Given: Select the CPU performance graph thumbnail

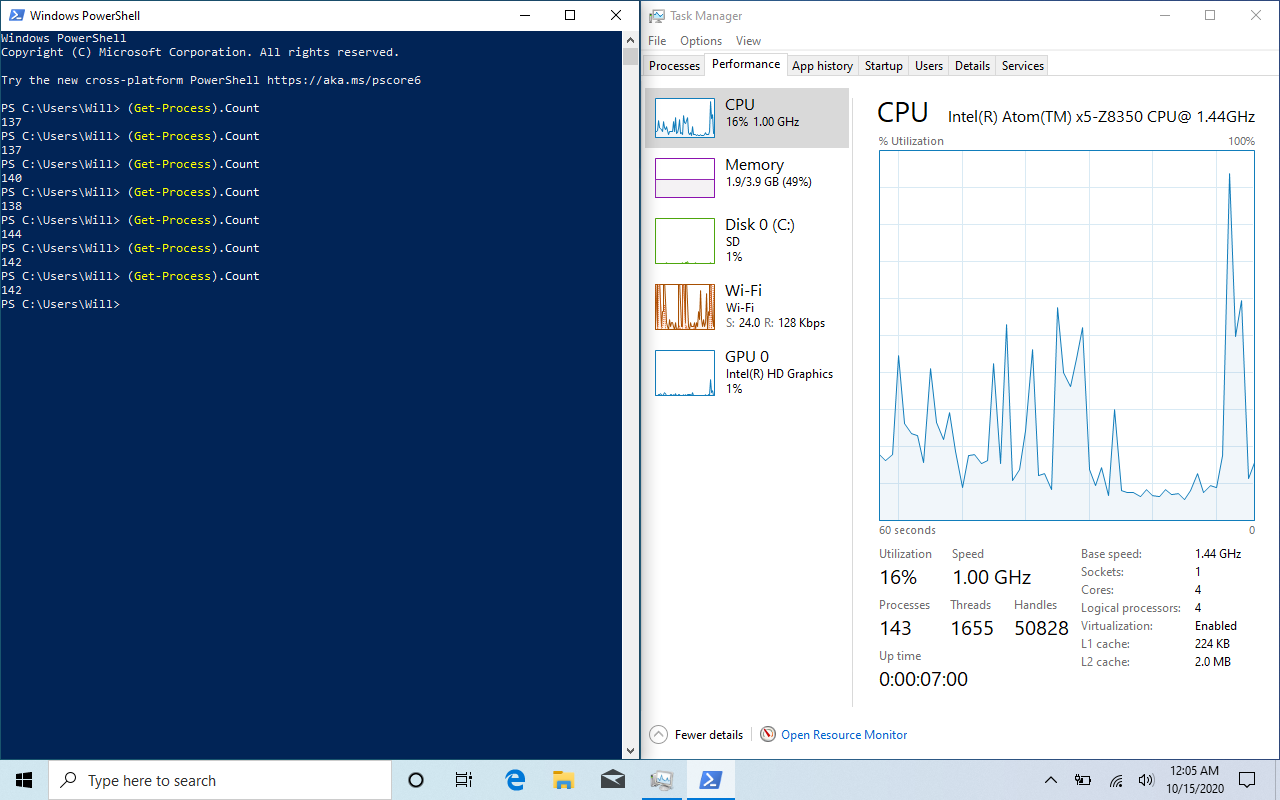Looking at the screenshot, I should point(685,117).
